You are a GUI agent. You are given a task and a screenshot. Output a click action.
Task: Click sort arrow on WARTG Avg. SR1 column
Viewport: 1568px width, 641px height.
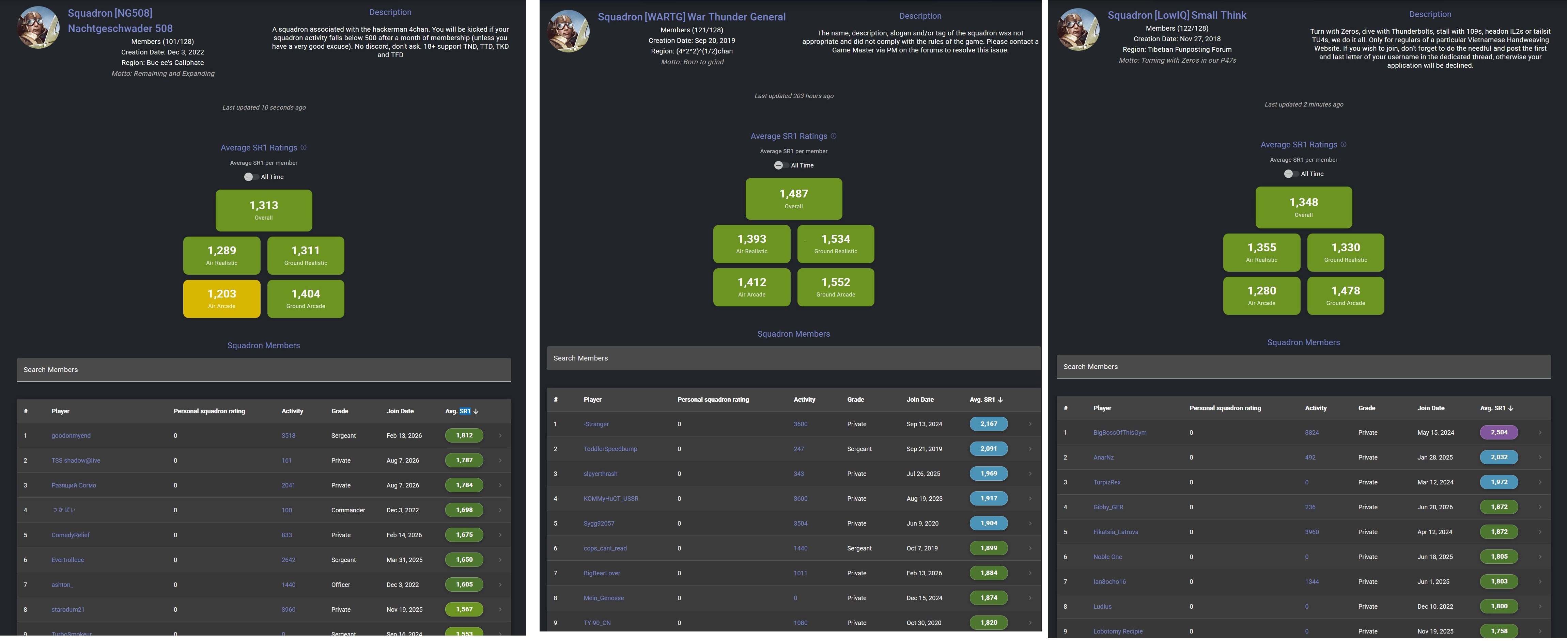coord(1000,400)
